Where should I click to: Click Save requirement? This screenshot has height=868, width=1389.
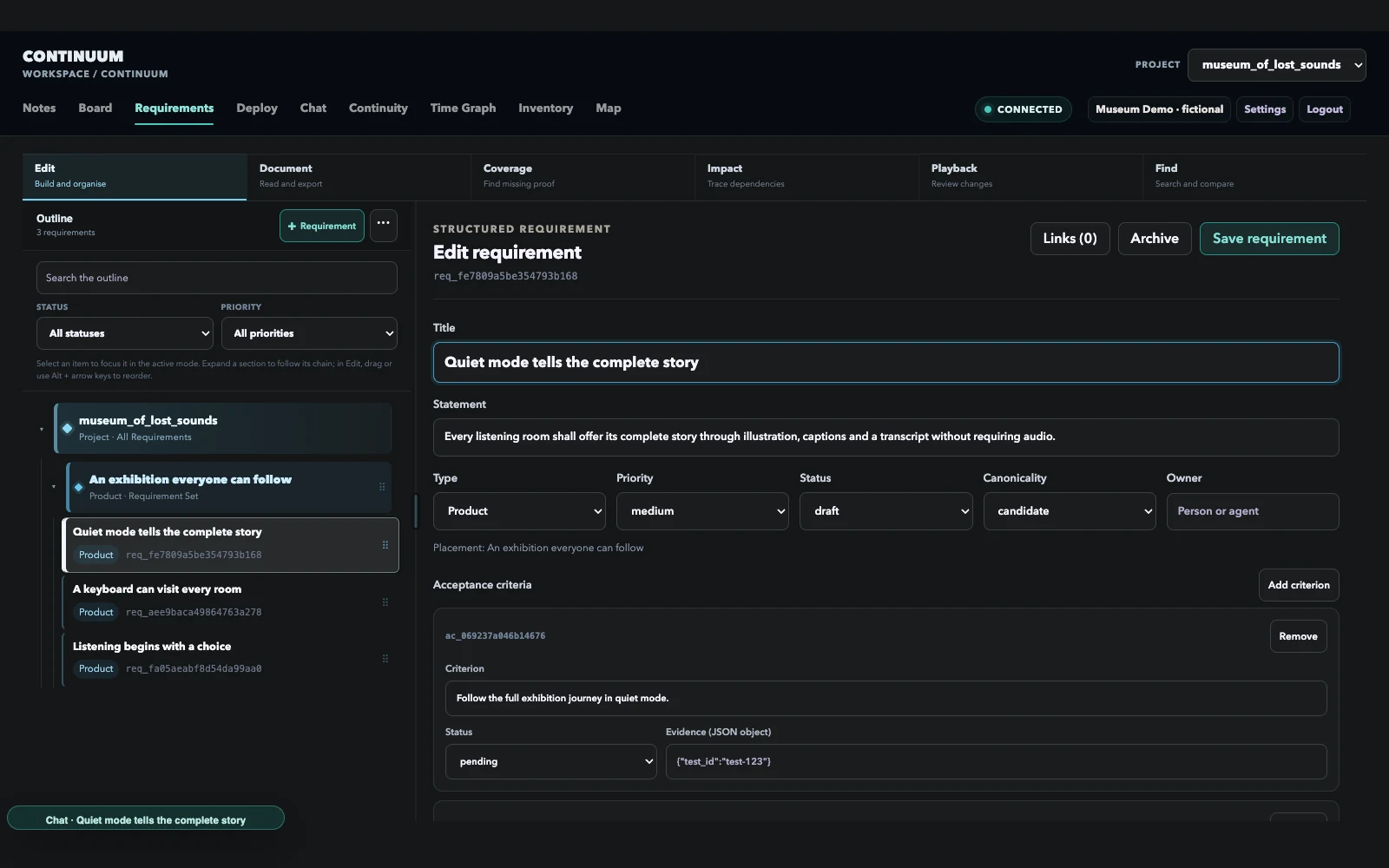1269,239
